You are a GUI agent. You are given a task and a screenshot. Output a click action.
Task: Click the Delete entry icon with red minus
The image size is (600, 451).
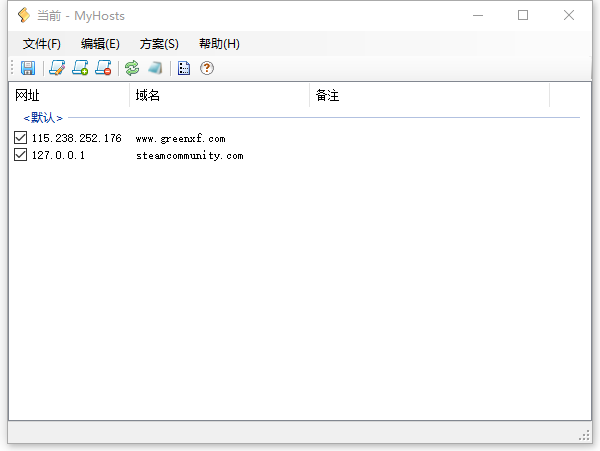tap(103, 68)
